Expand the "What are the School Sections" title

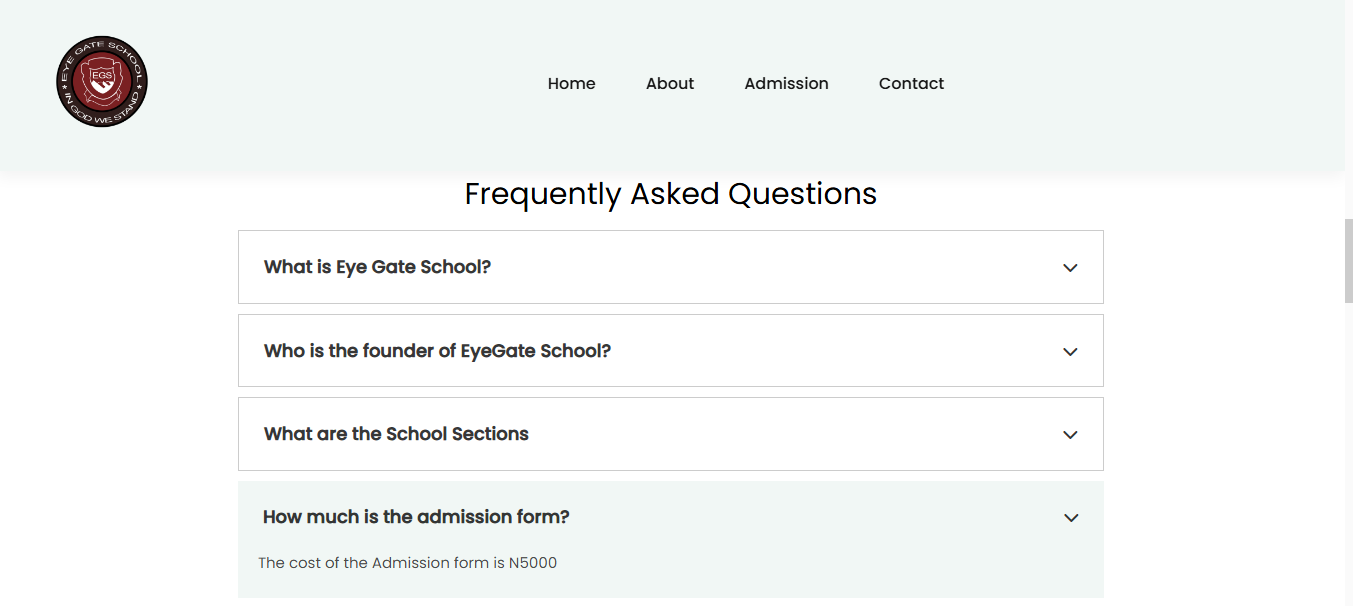coord(396,434)
